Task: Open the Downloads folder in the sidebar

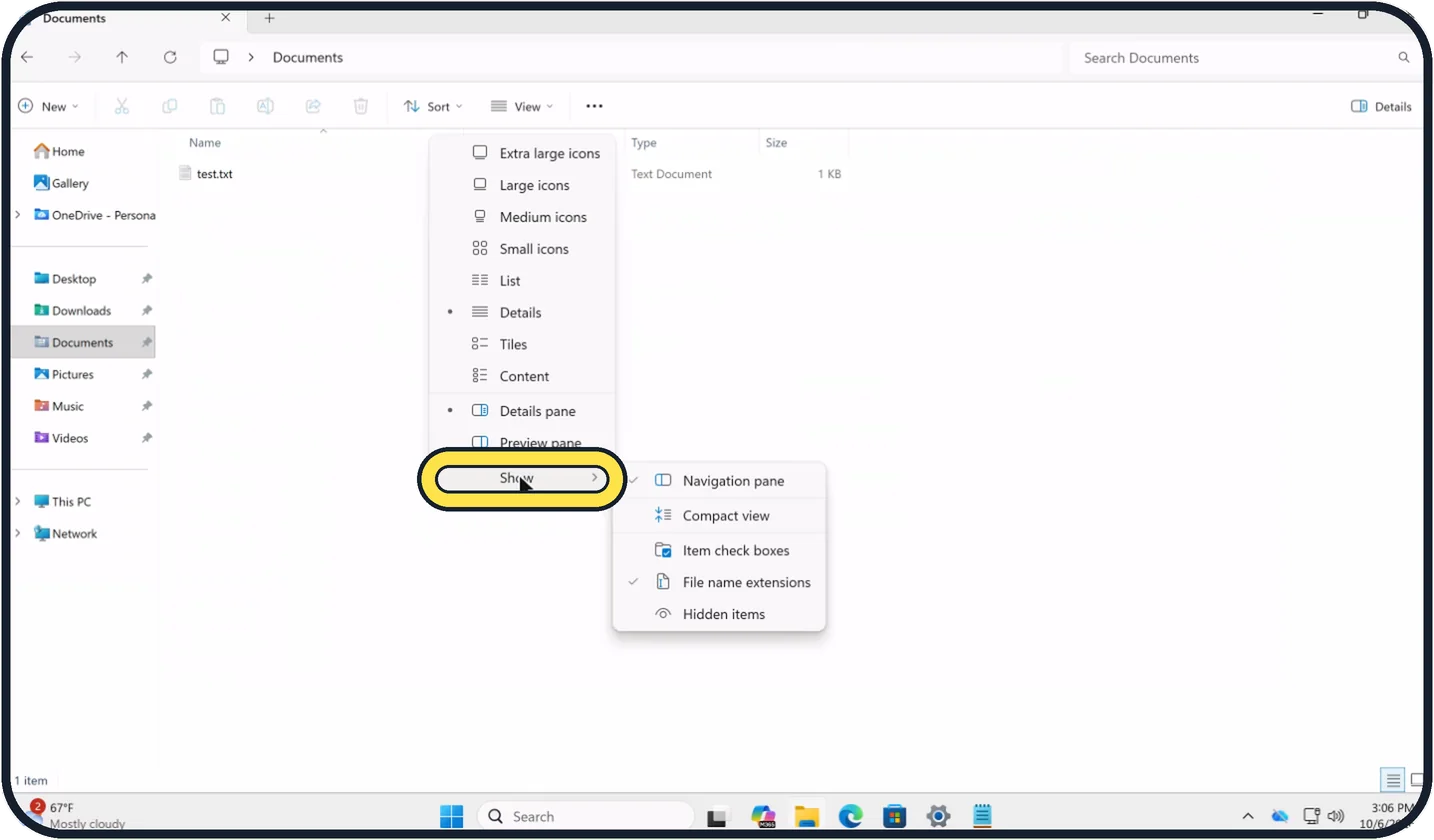Action: (84, 311)
